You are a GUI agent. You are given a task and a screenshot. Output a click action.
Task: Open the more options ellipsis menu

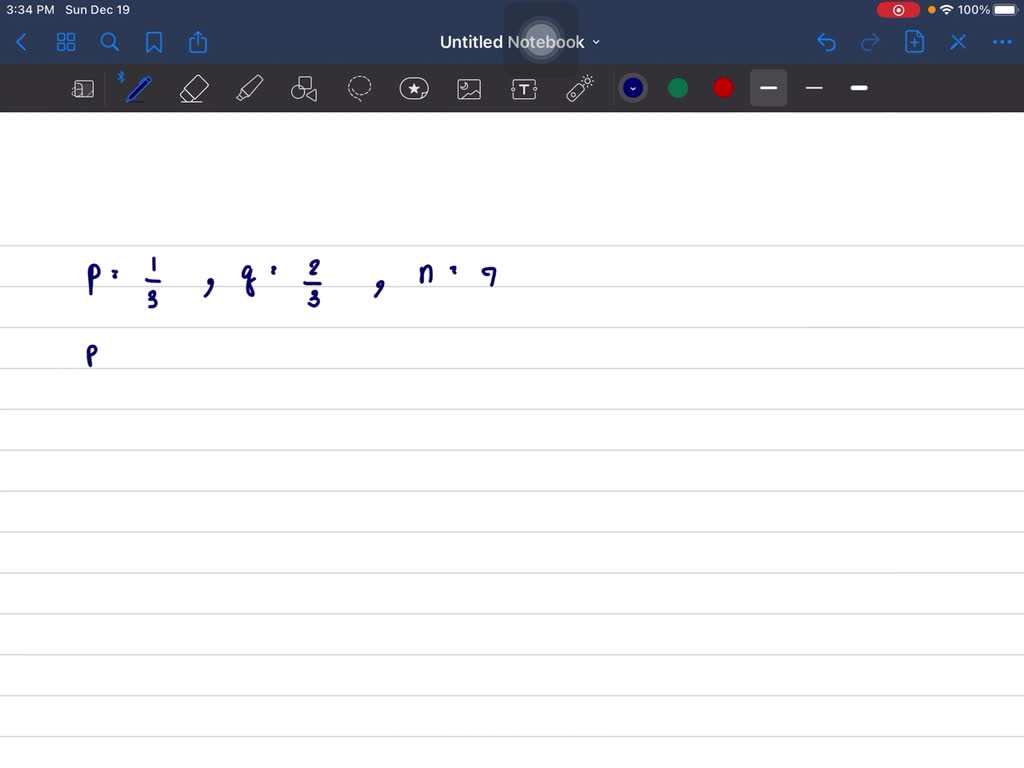click(x=1002, y=42)
